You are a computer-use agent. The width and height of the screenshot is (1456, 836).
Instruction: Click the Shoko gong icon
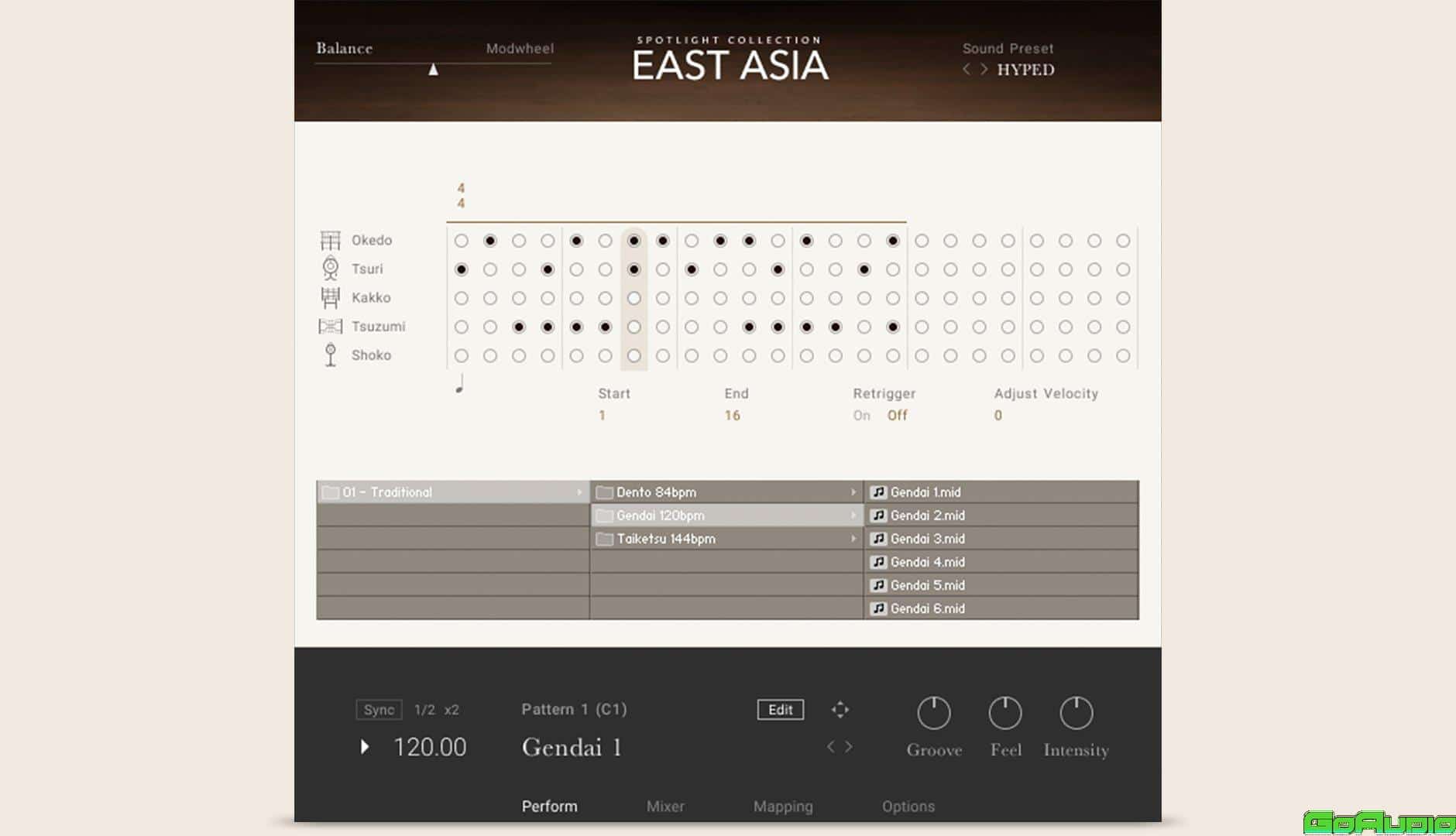330,355
